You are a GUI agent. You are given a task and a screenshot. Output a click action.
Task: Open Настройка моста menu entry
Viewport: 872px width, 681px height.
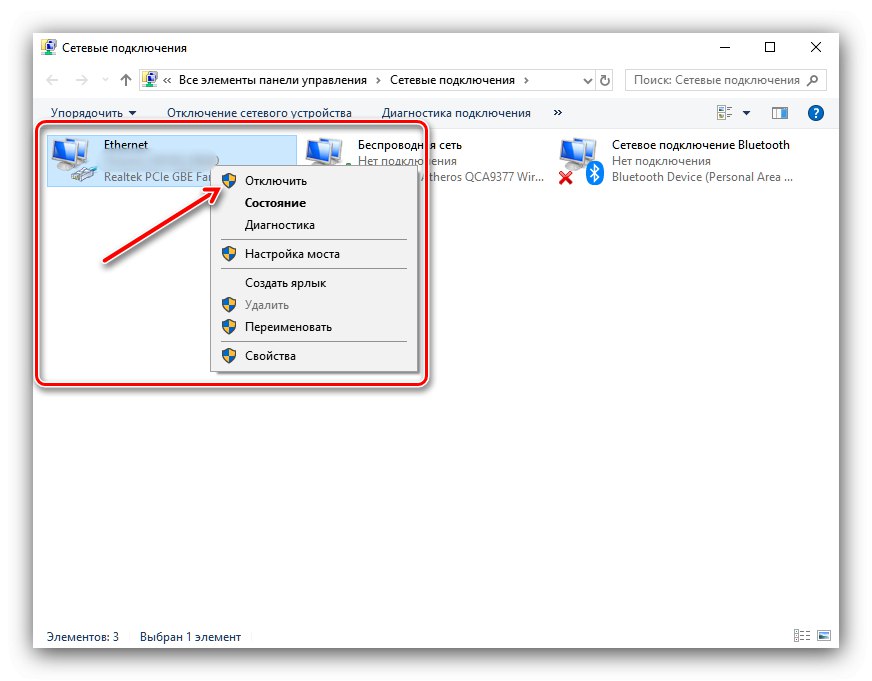314,254
